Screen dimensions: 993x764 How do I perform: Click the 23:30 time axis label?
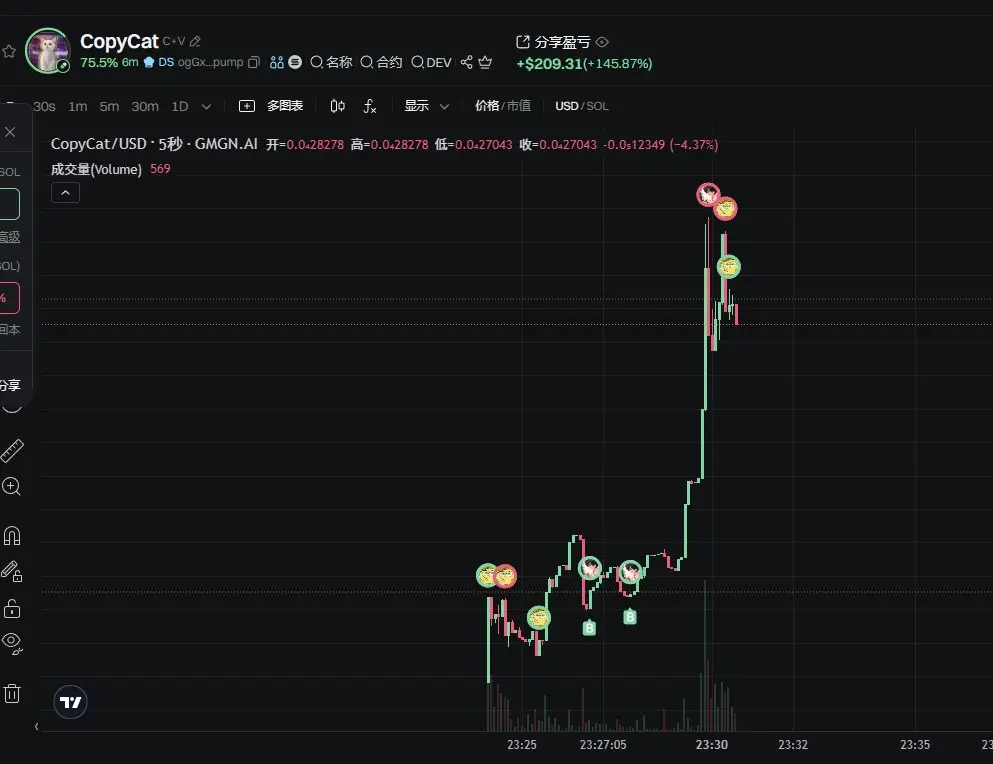pos(712,745)
